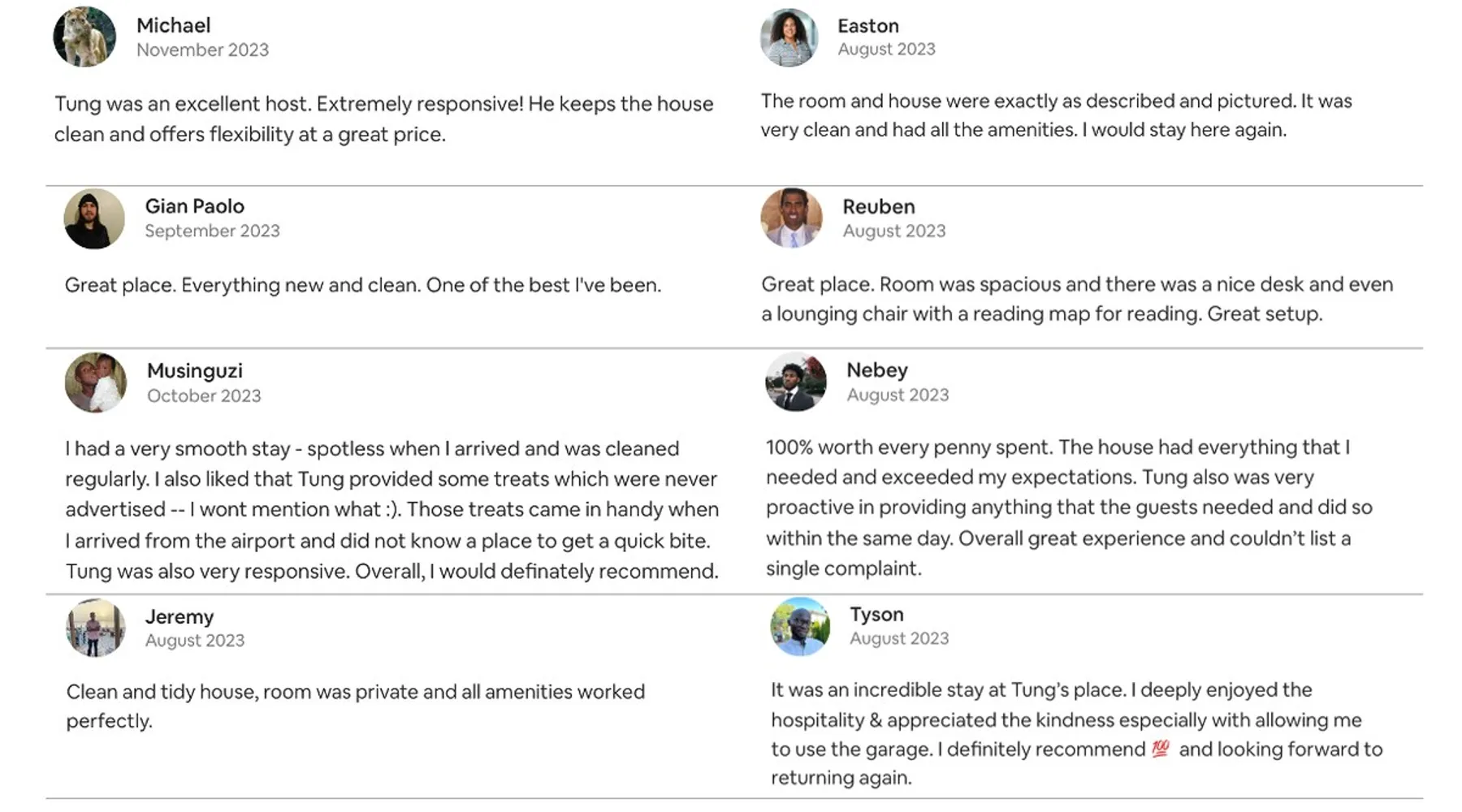
Task: Select Reuben's profile avatar
Action: (x=791, y=218)
